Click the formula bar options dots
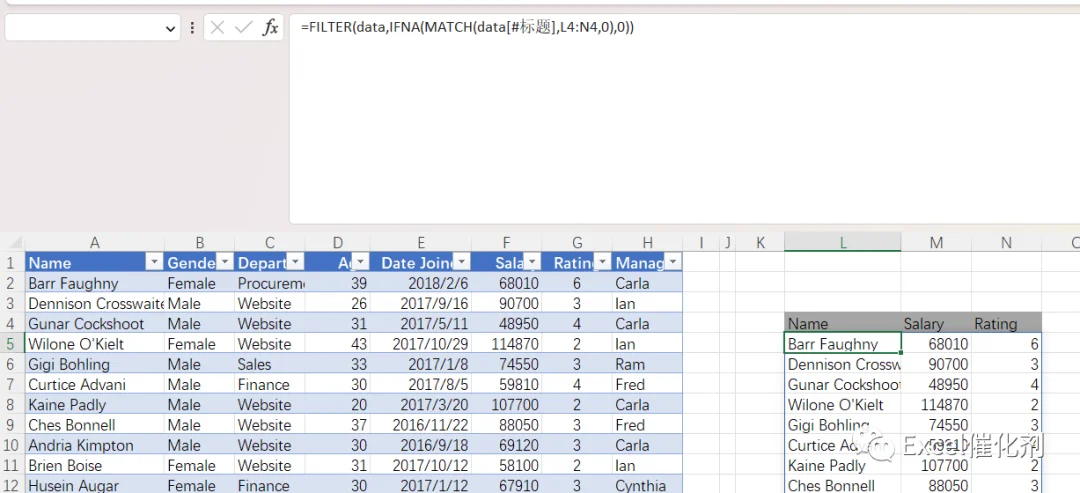 coord(192,28)
